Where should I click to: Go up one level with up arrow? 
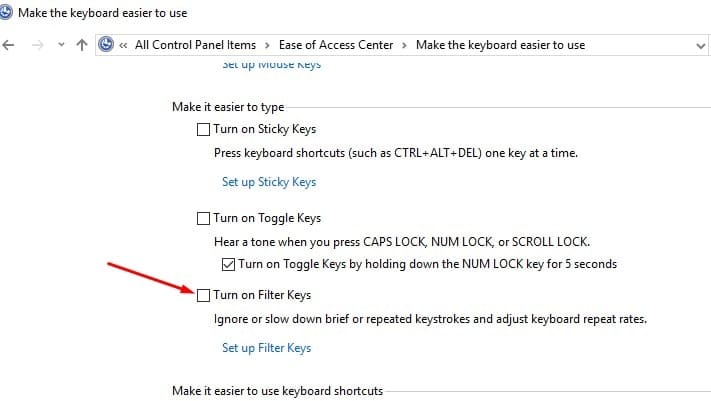pyautogui.click(x=82, y=45)
